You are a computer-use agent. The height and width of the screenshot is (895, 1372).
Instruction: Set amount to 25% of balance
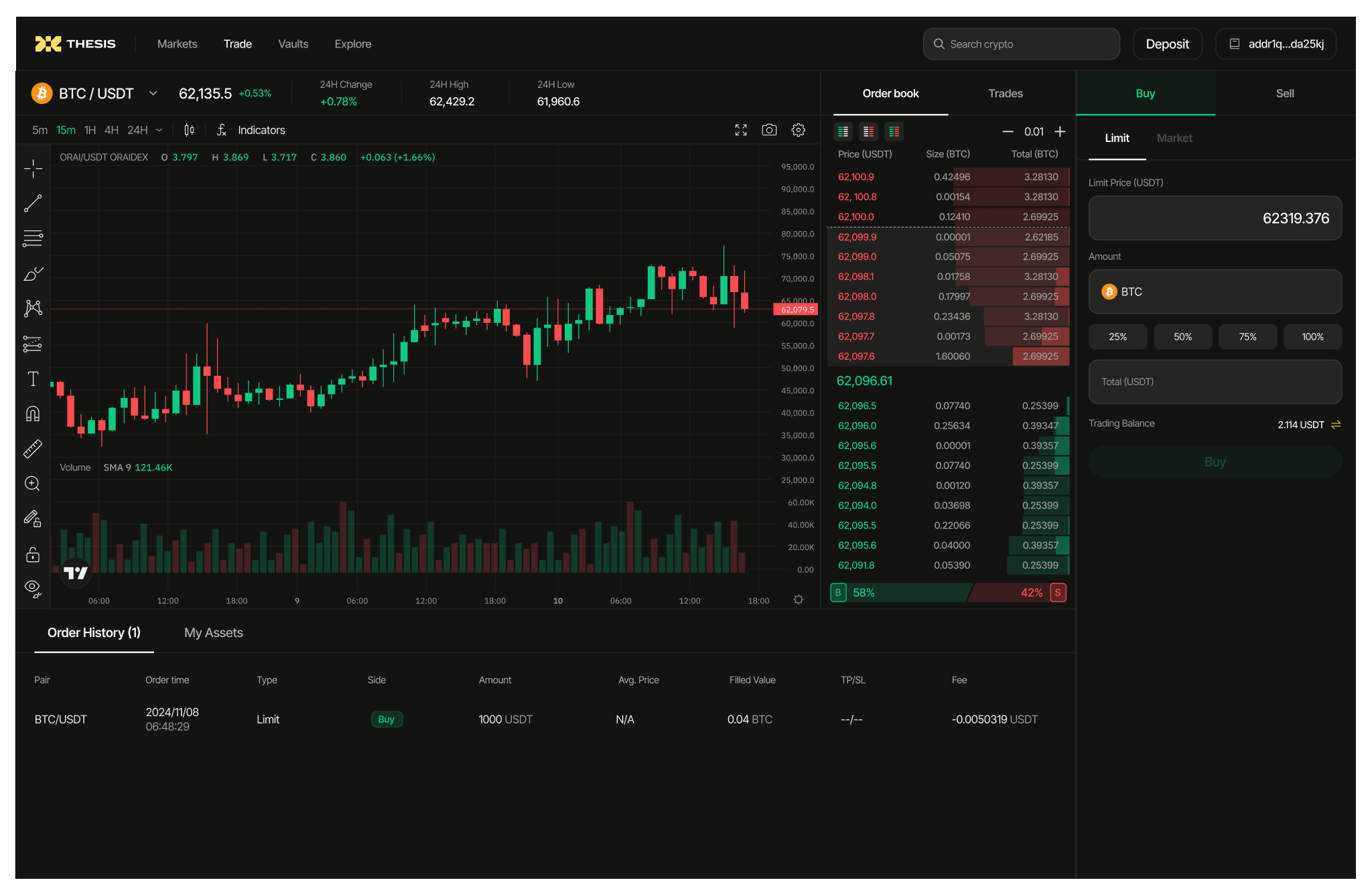point(1117,337)
